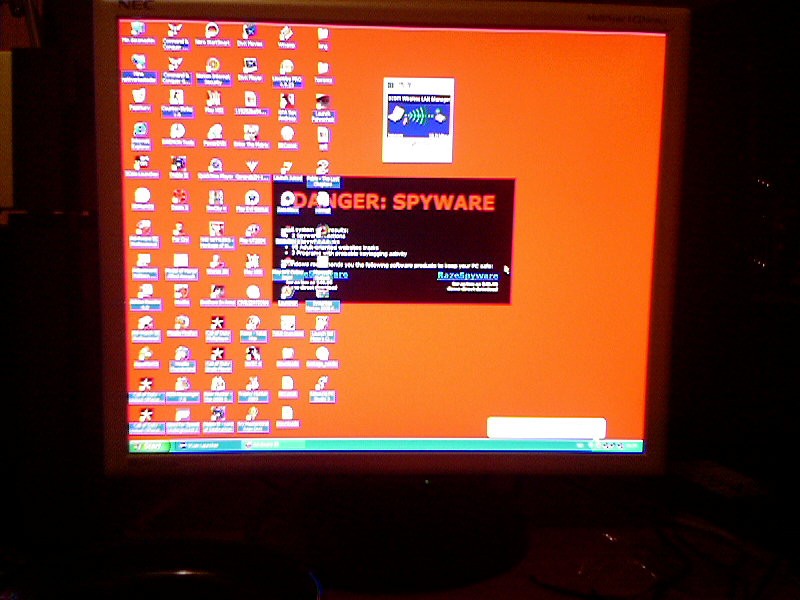Click the DANGER: SPYWARE heading
Screen dimensions: 800x600
[x=394, y=202]
